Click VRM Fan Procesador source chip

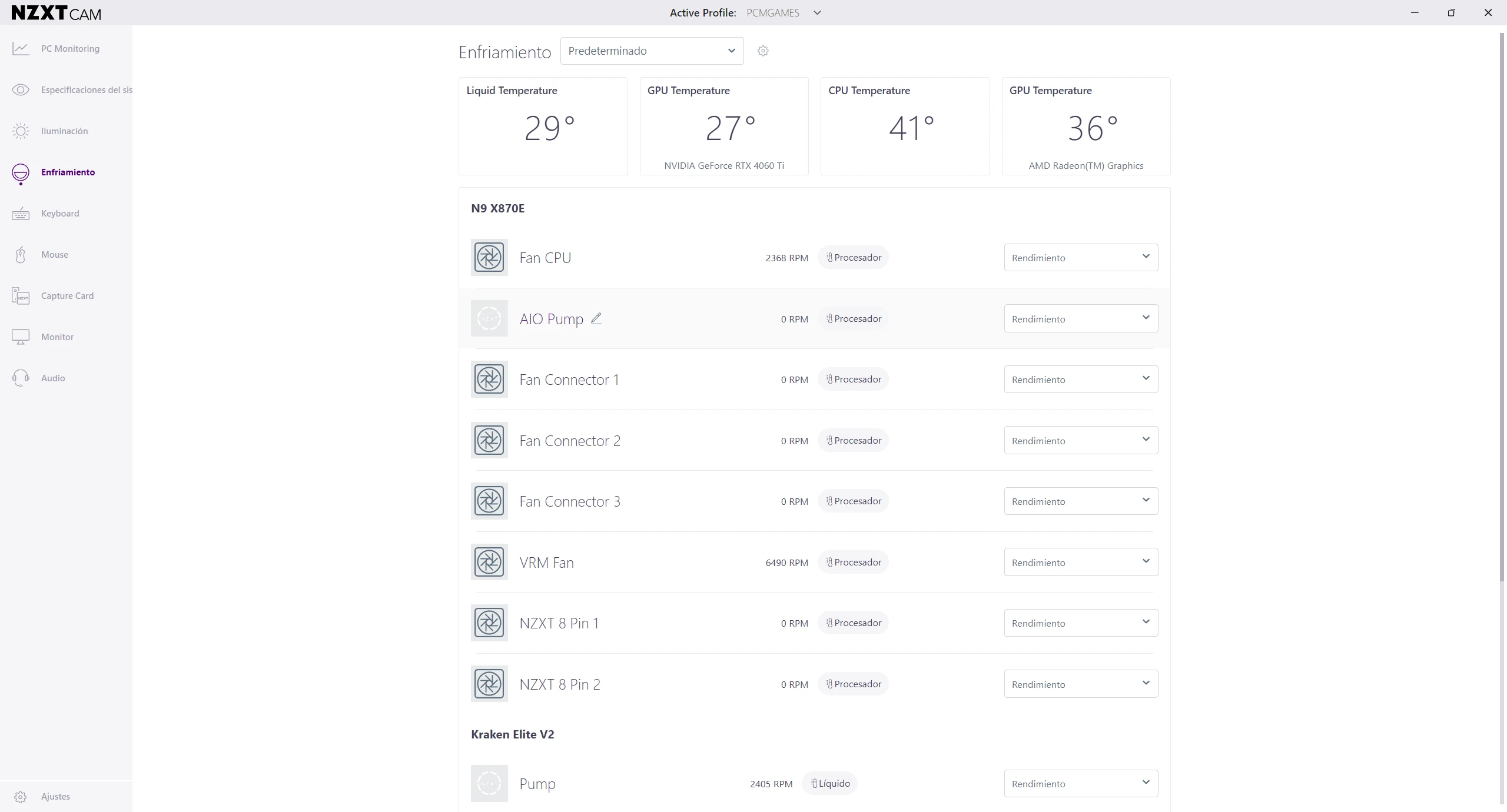(853, 562)
